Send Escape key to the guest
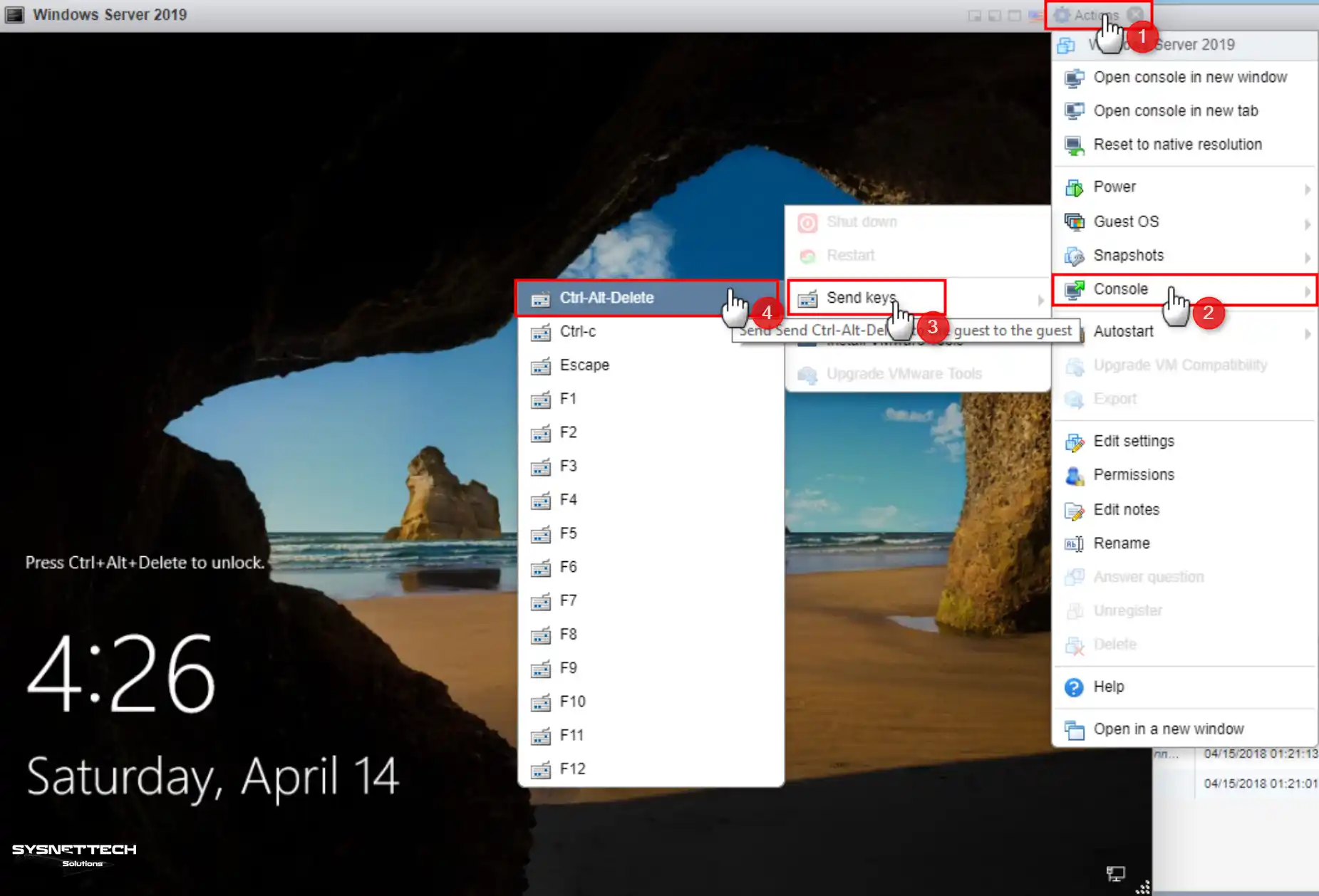Viewport: 1319px width, 896px height. tap(651, 365)
